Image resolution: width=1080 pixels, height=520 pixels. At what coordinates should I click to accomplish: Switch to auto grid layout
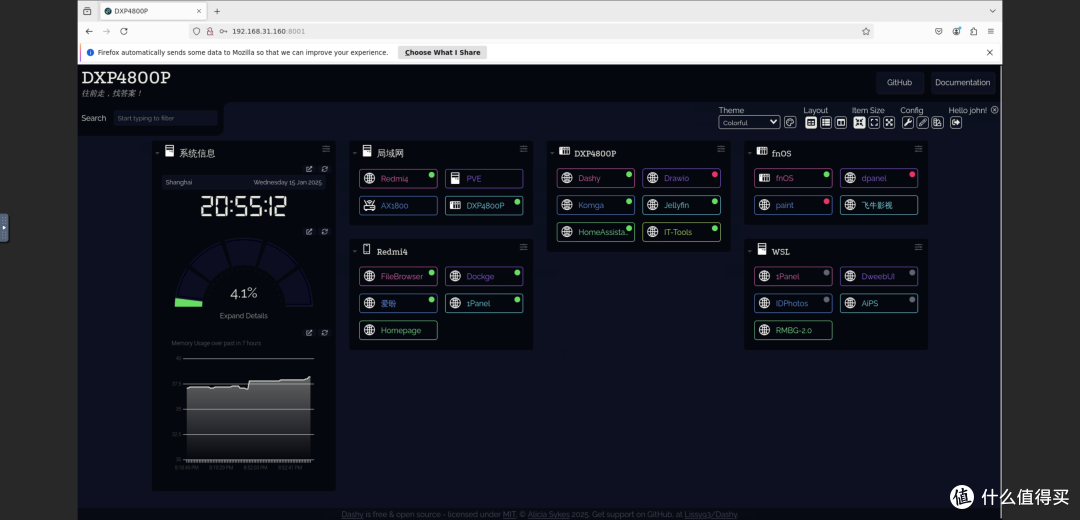(x=811, y=123)
